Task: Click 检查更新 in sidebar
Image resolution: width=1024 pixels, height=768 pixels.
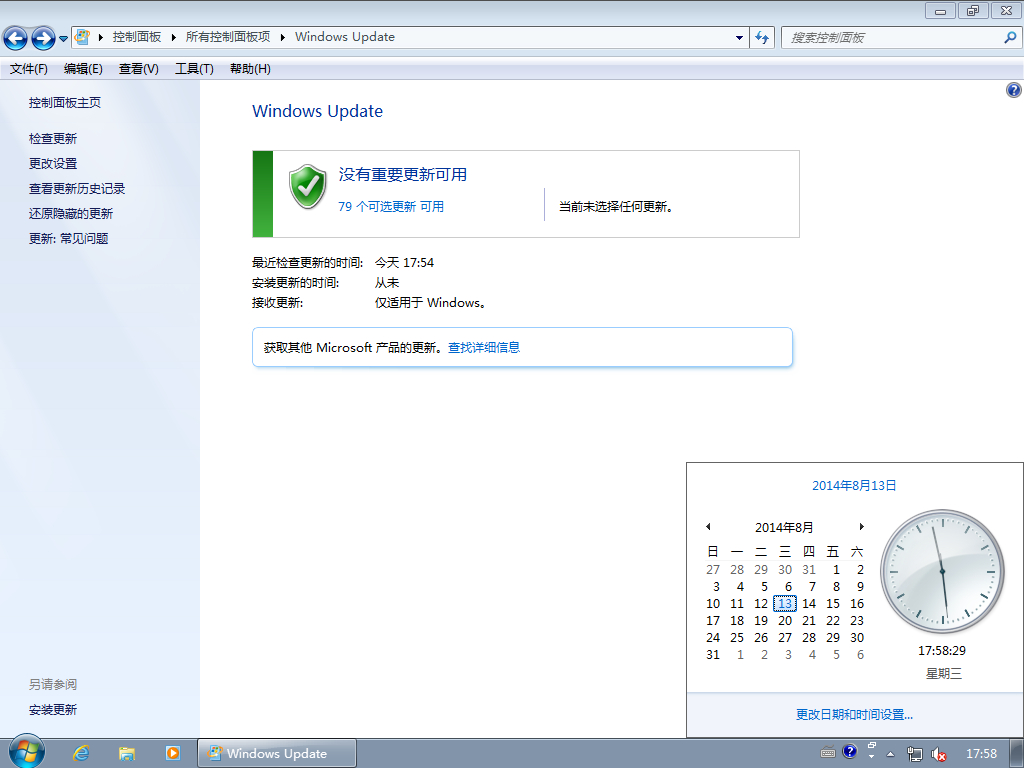Action: pyautogui.click(x=53, y=138)
